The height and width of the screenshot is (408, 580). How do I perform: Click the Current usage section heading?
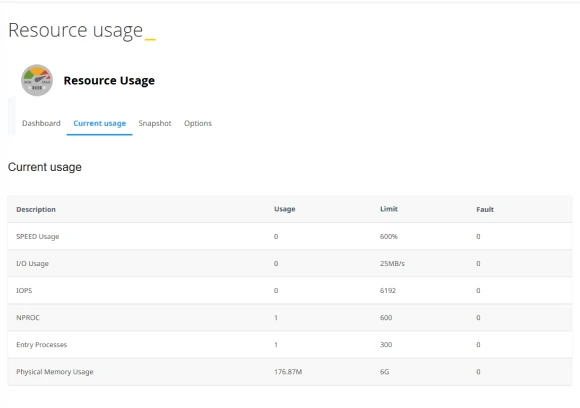[45, 167]
